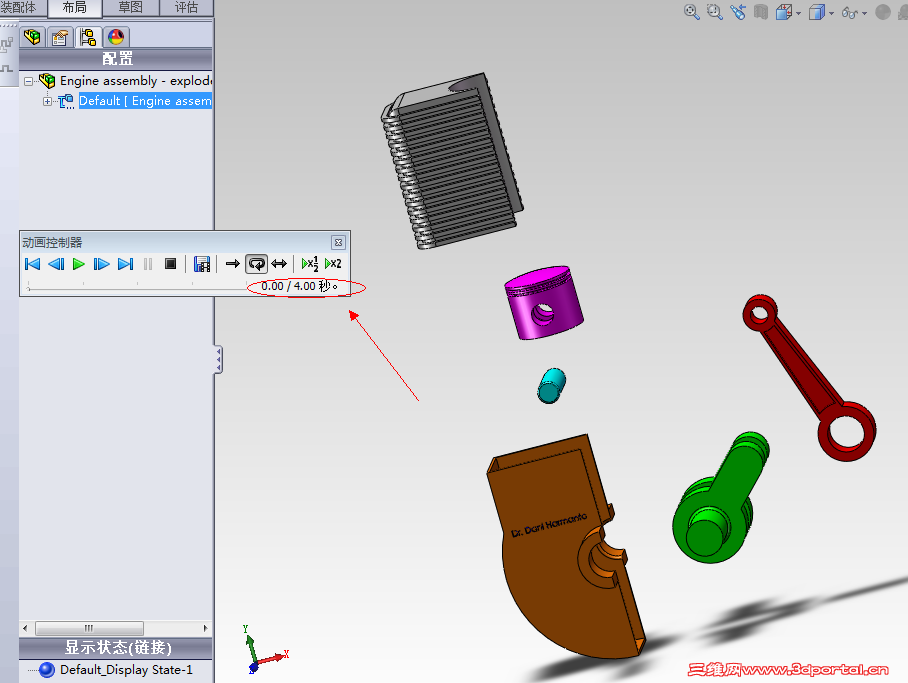Switch to the 评估 tab
This screenshot has height=683, width=908.
(x=186, y=8)
